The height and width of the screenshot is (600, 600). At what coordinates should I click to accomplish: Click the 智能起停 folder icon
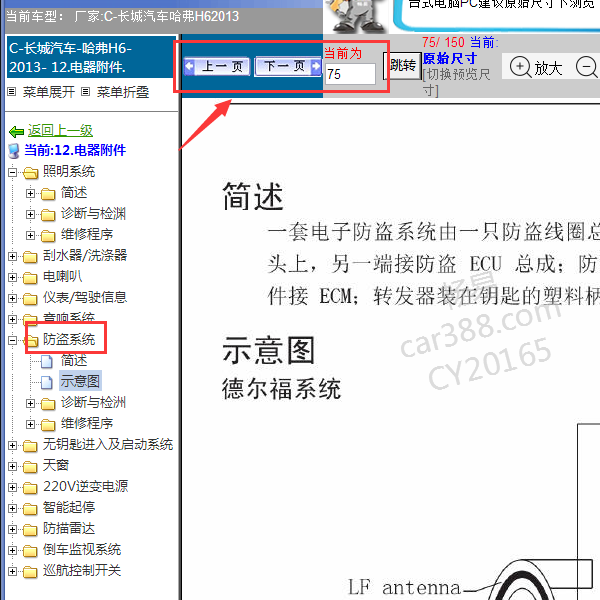click(30, 509)
